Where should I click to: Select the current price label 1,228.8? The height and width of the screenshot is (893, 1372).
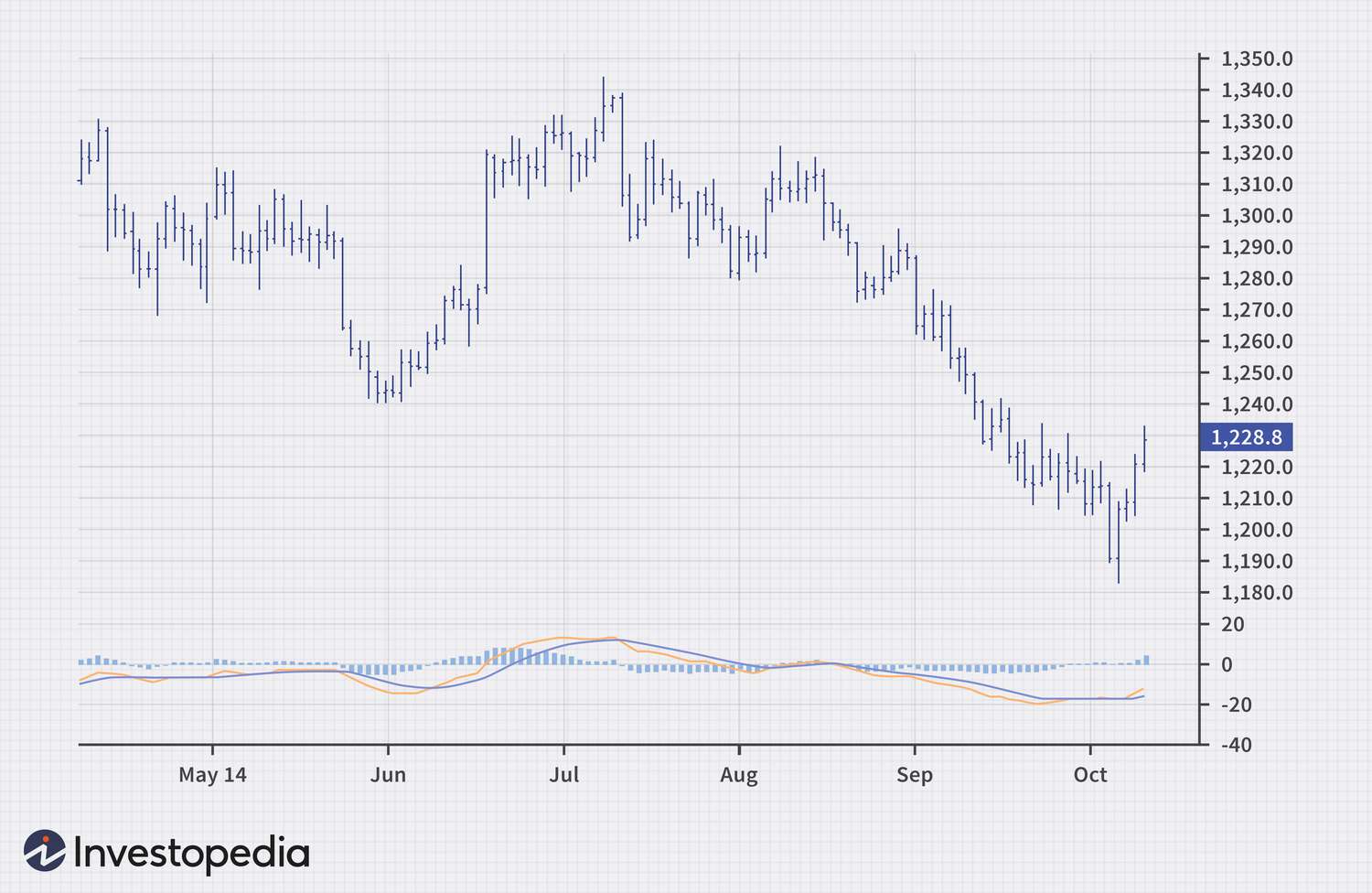[1246, 437]
